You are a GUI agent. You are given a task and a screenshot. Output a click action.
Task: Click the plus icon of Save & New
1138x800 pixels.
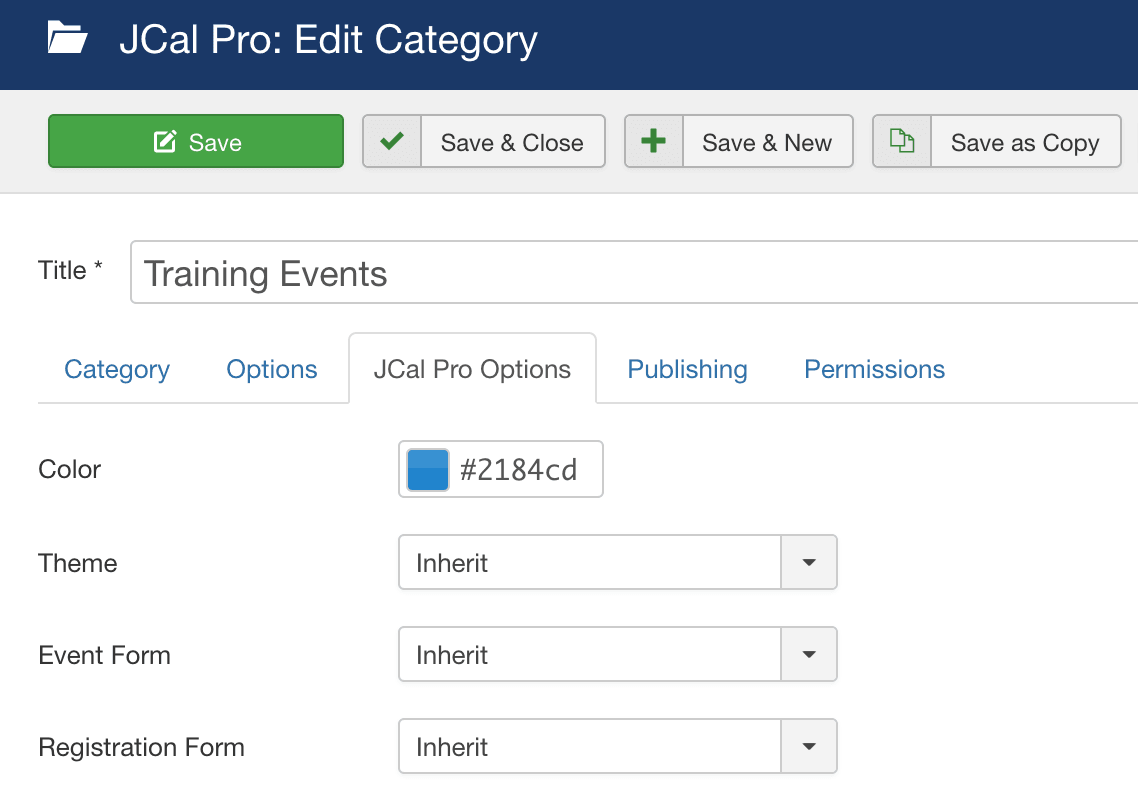coord(654,141)
